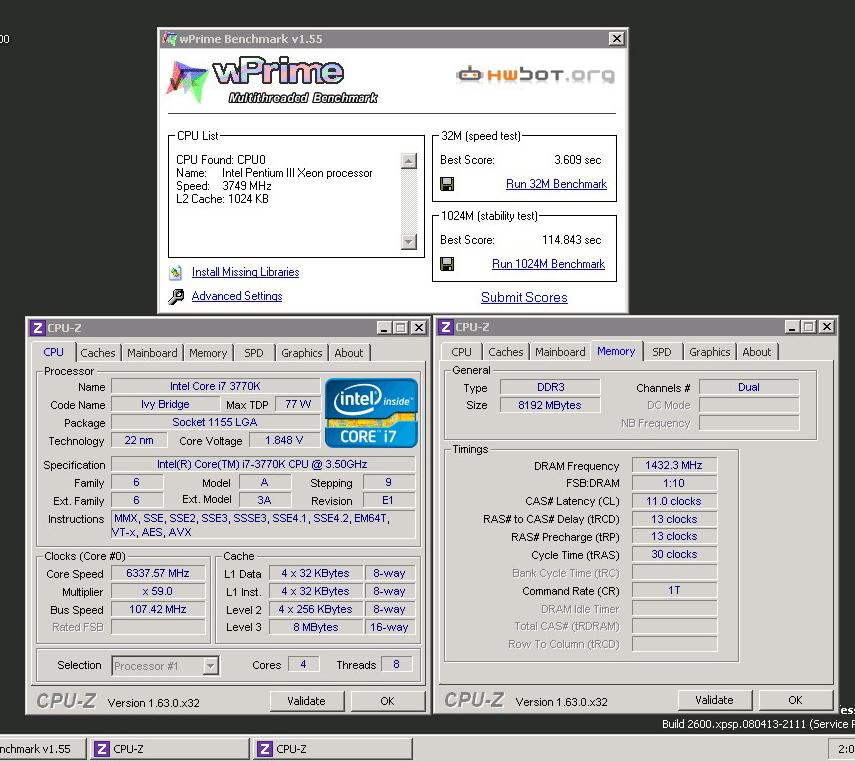
Task: Click the 32M best score 3.609 sec
Action: [577, 160]
